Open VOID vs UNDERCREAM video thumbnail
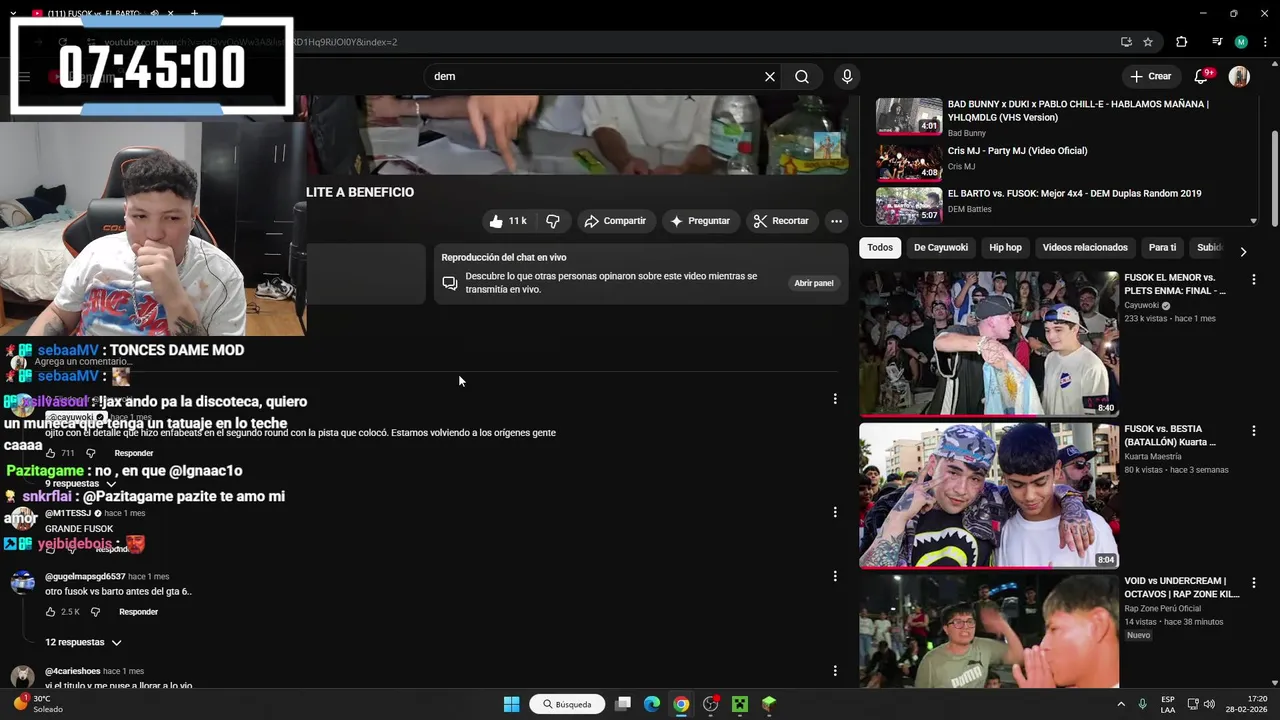Viewport: 1280px width, 720px height. click(989, 631)
